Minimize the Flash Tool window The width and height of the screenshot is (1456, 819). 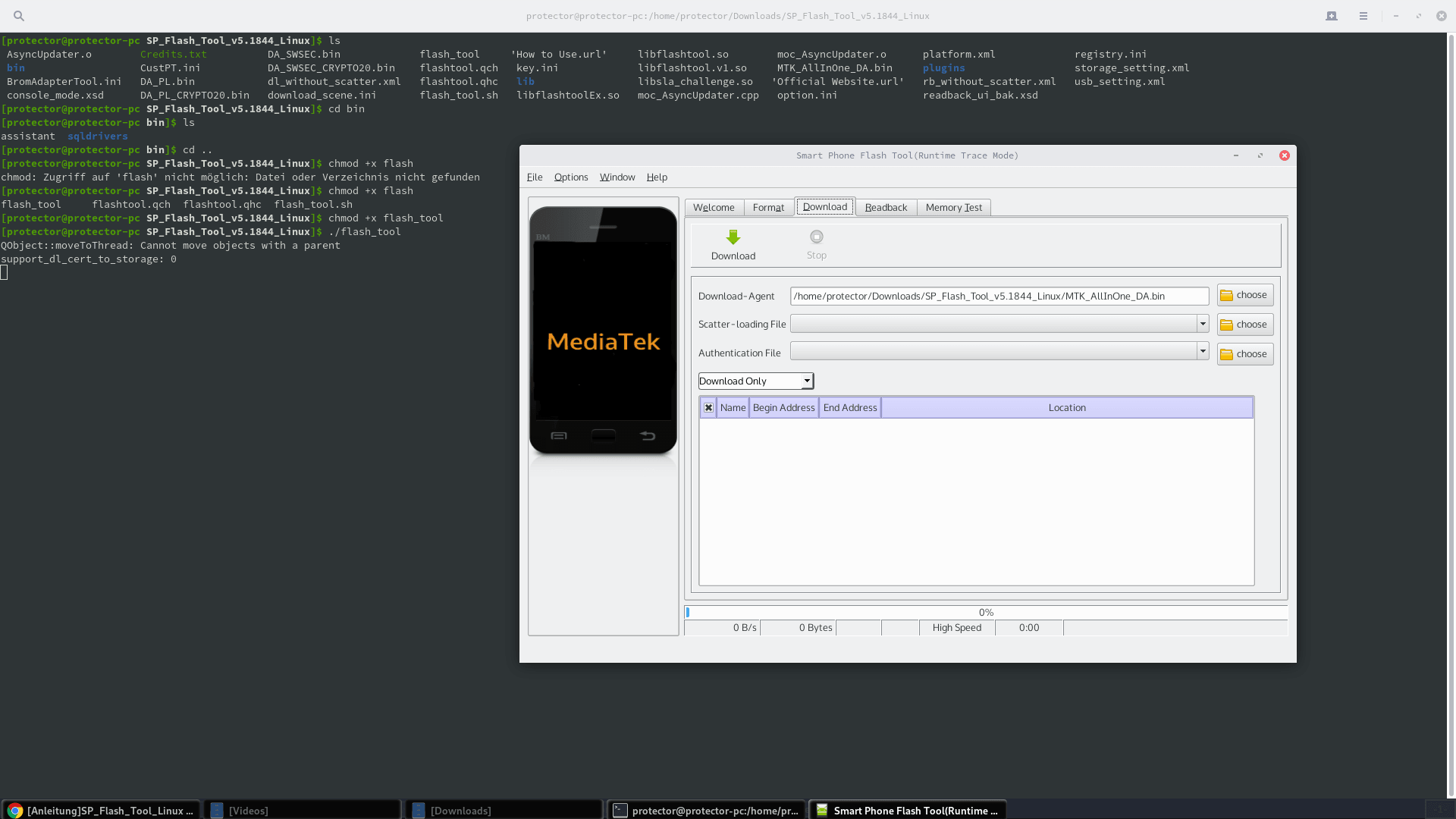(1236, 155)
